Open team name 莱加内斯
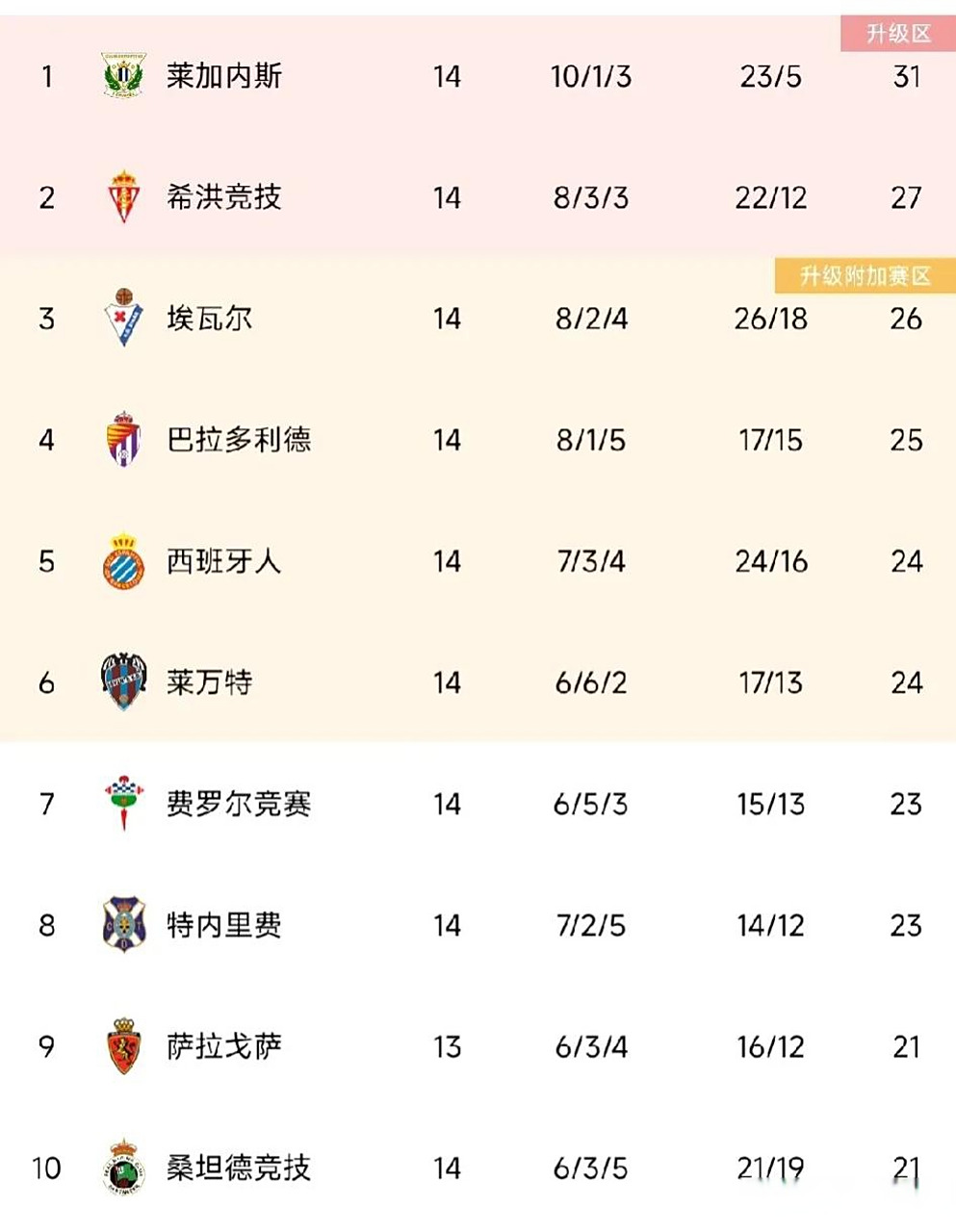956x1232 pixels. tap(223, 76)
